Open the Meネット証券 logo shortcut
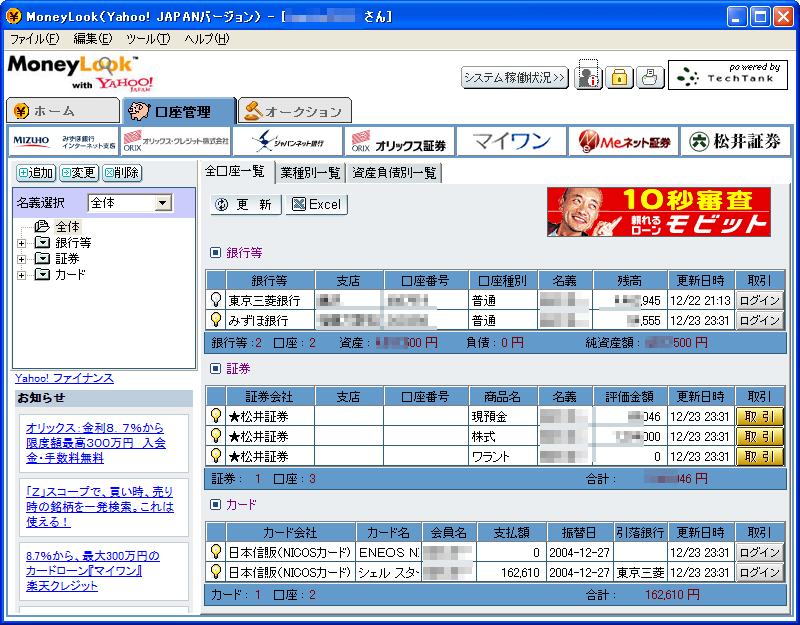800x625 pixels. click(x=623, y=141)
